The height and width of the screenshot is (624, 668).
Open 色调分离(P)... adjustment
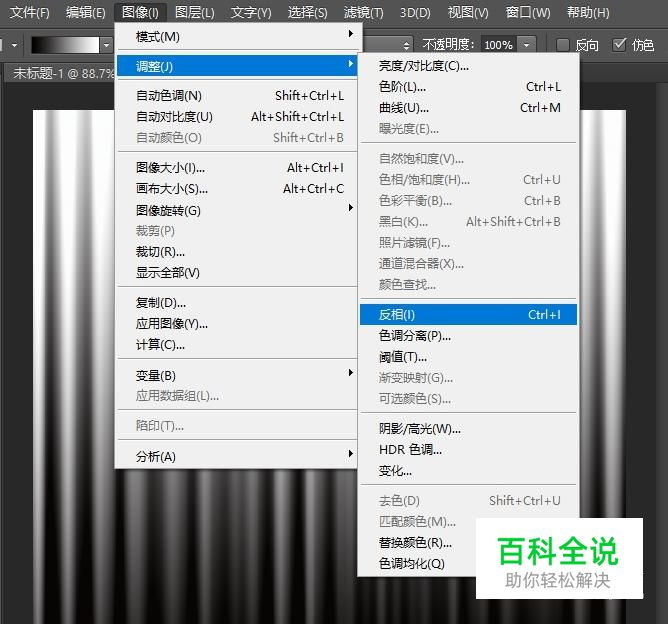coord(468,336)
